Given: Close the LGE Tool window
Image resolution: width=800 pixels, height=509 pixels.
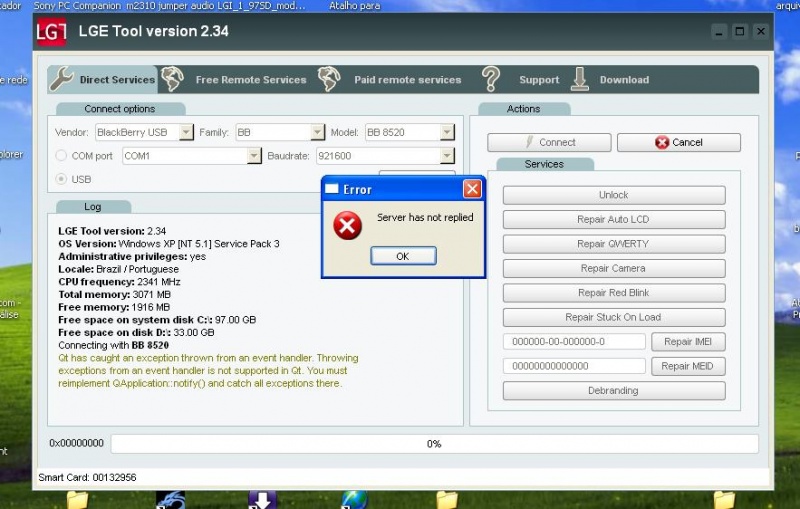Looking at the screenshot, I should (x=760, y=32).
